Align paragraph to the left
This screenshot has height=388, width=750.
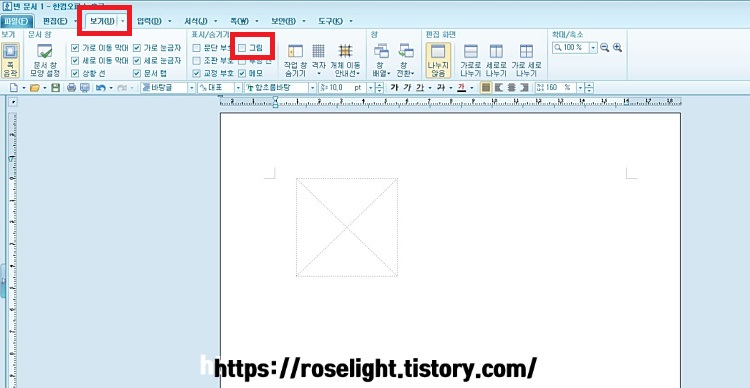[498, 88]
